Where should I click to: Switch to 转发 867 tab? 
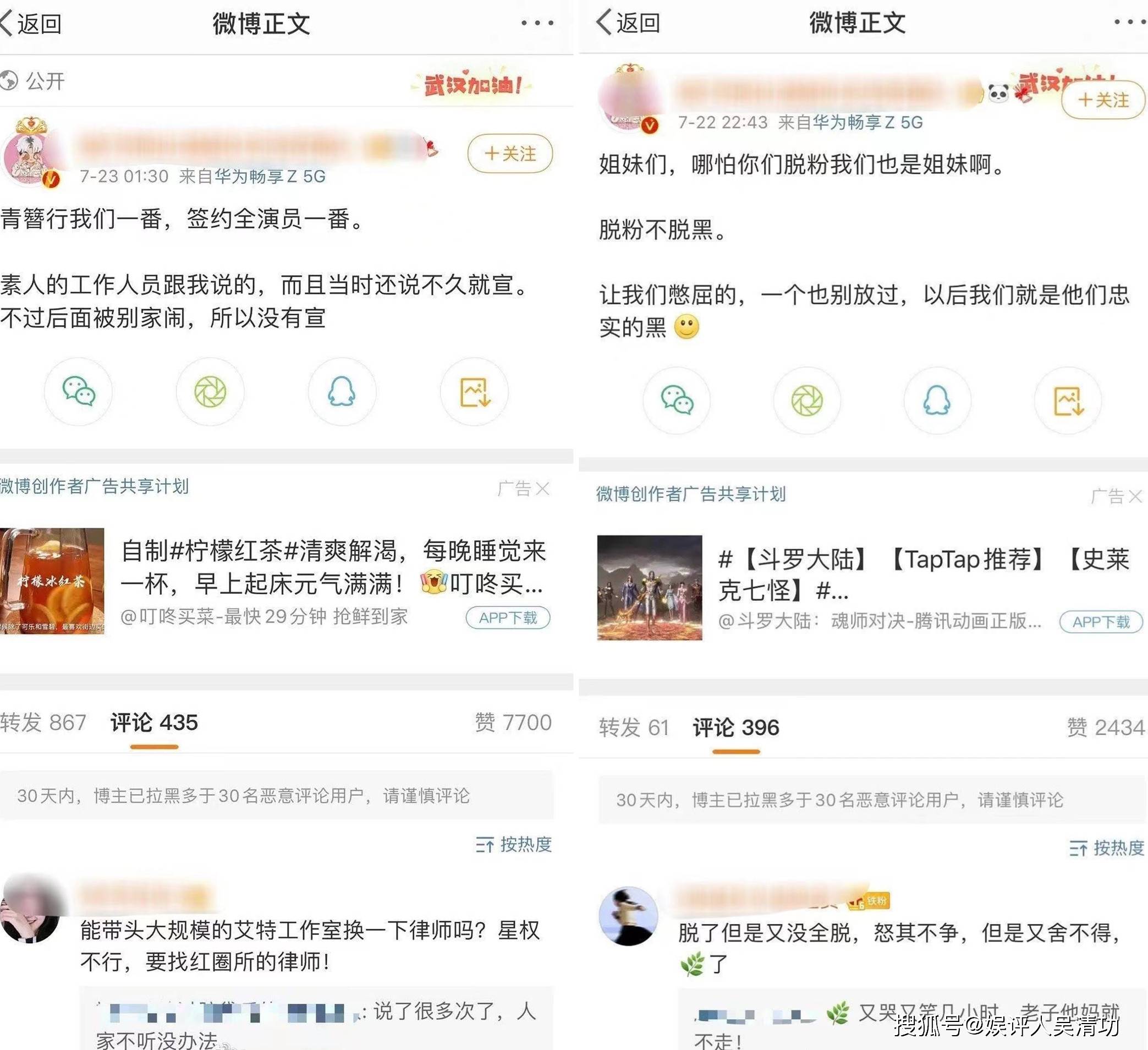pyautogui.click(x=43, y=723)
